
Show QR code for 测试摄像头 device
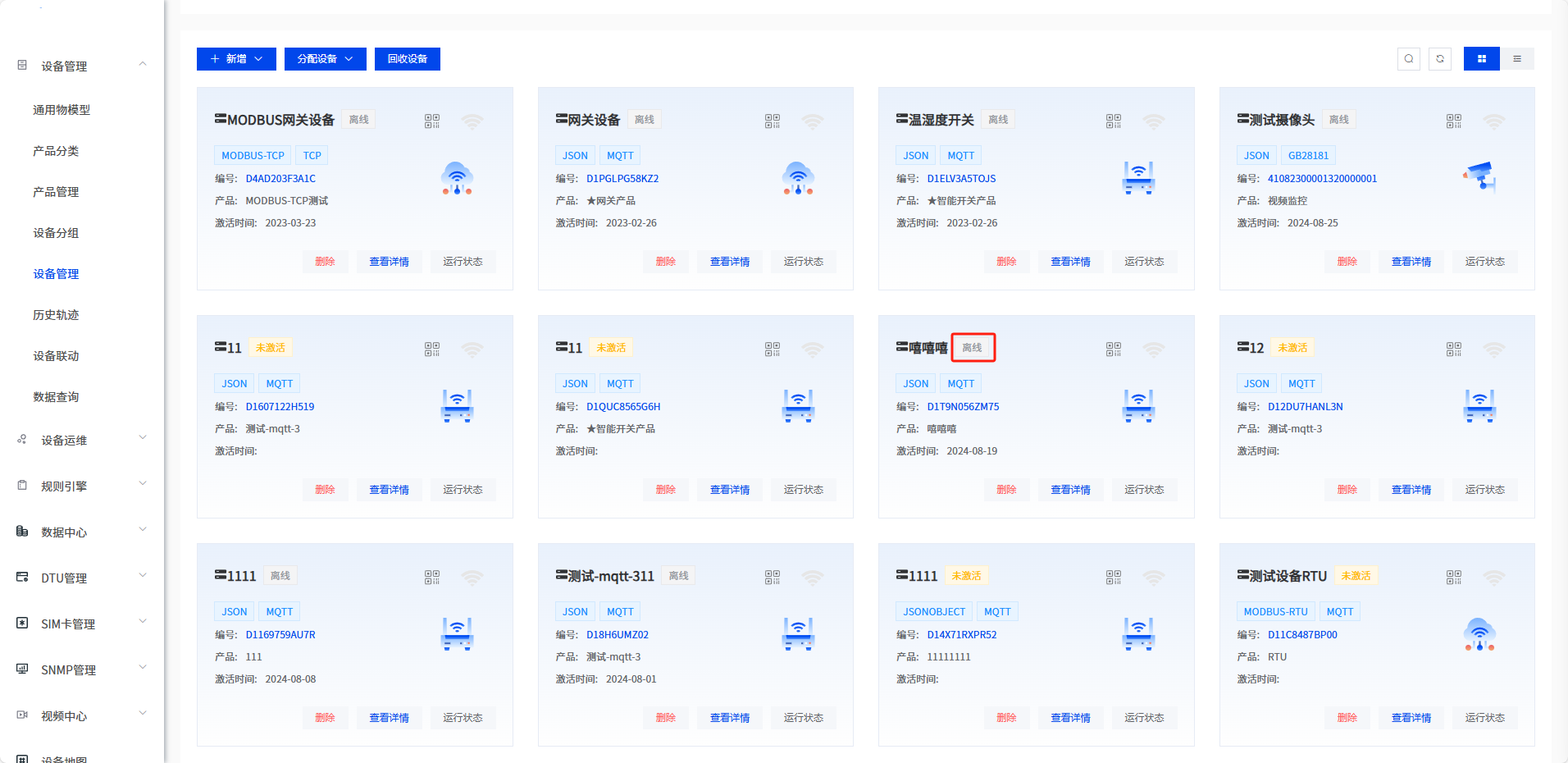tap(1454, 121)
